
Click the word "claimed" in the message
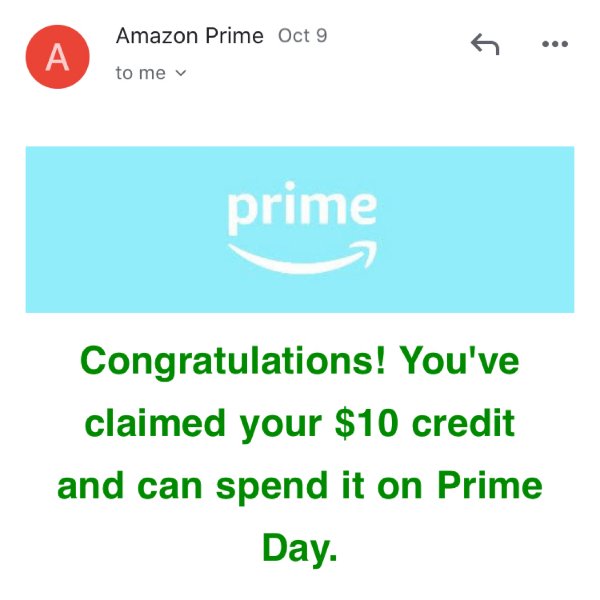155,423
